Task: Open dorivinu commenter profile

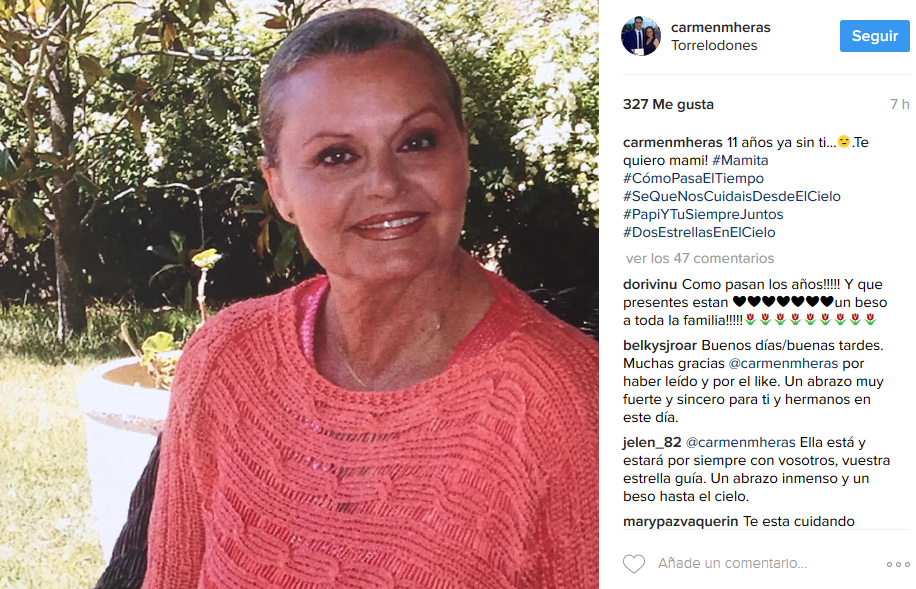Action: pyautogui.click(x=650, y=285)
